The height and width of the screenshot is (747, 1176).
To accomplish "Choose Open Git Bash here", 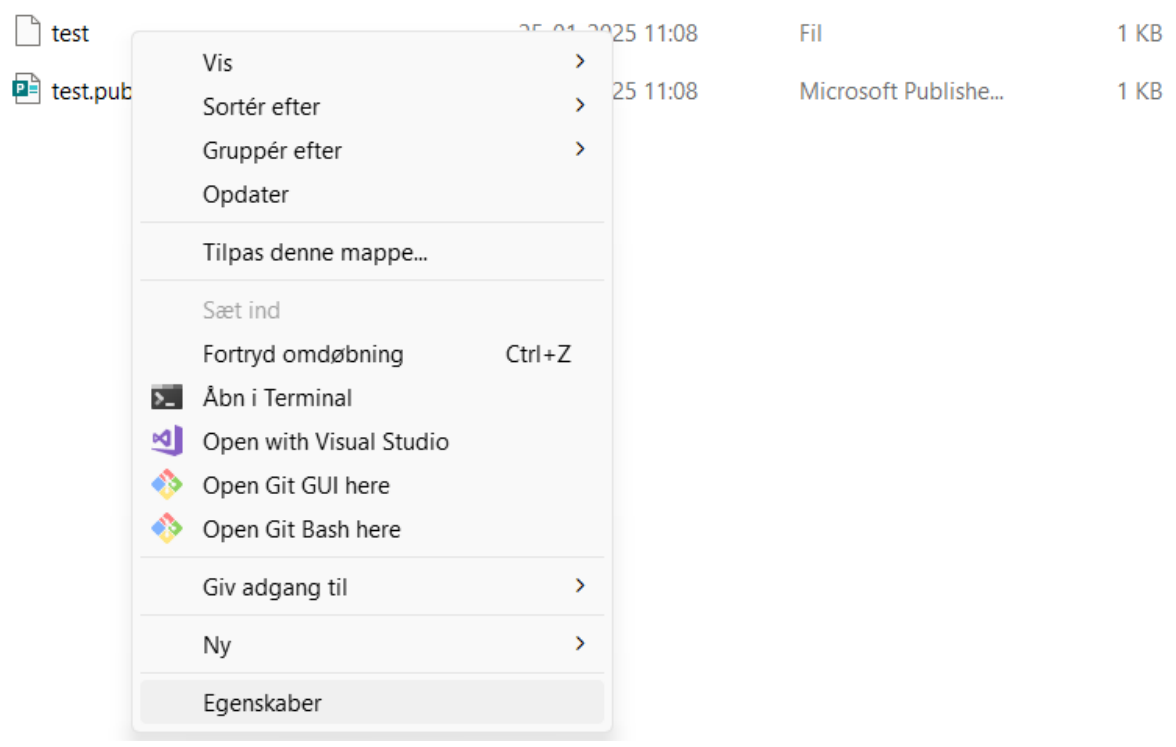I will [301, 529].
